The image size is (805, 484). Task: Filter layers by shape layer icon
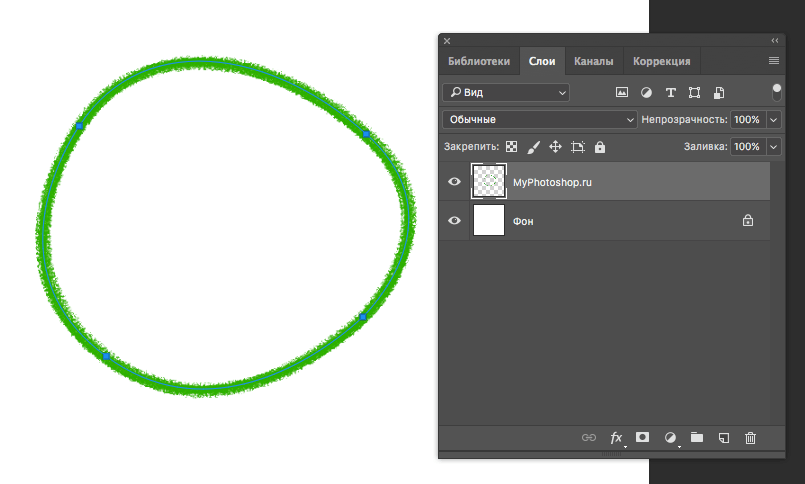pyautogui.click(x=695, y=92)
